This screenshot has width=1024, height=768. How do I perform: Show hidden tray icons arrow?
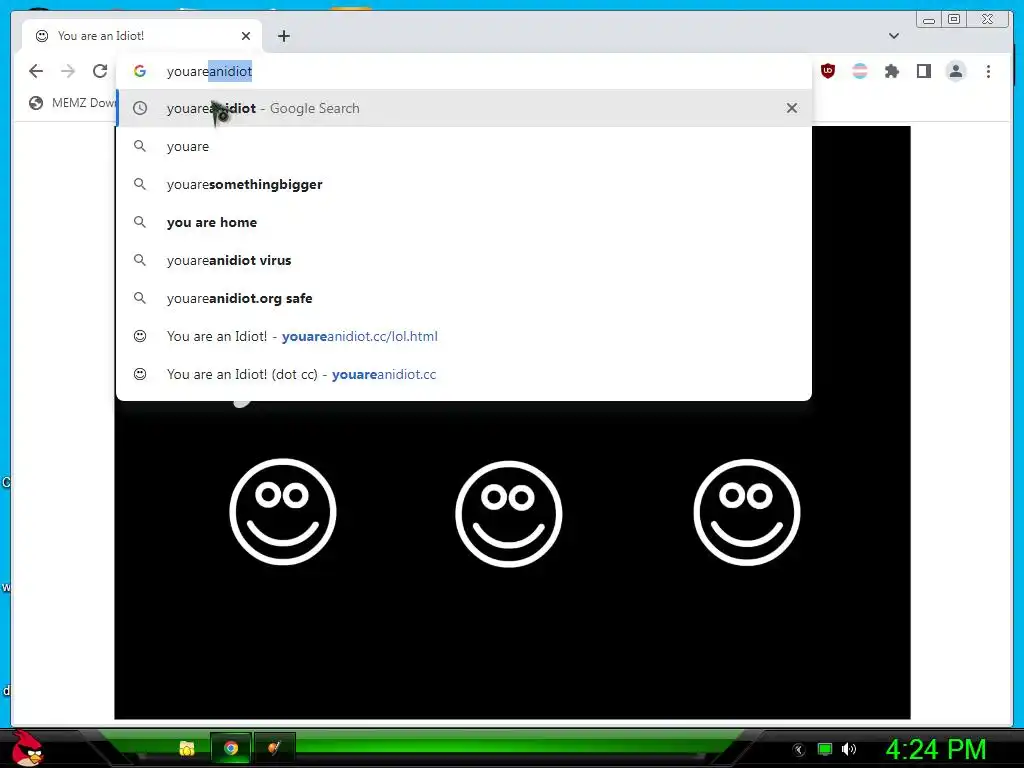pos(798,750)
